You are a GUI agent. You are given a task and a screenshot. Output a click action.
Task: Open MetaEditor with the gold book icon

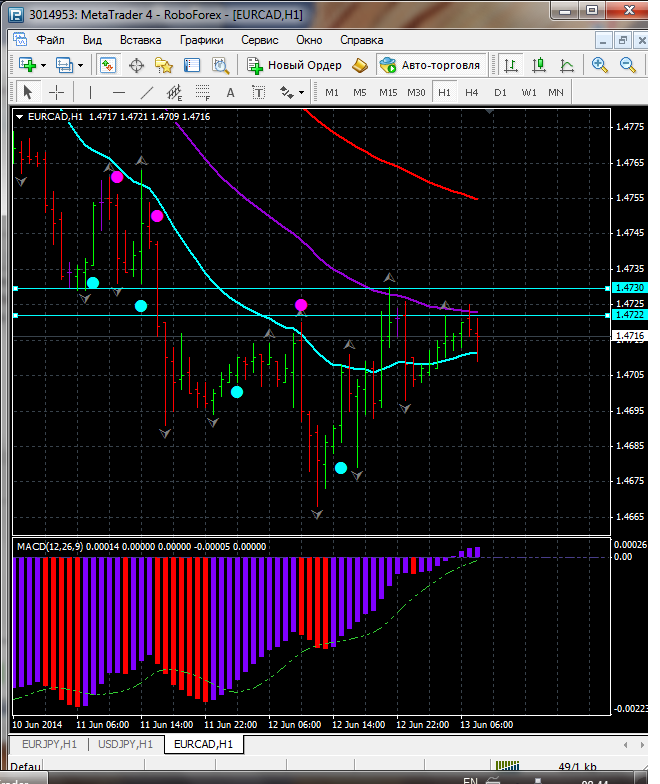click(359, 65)
